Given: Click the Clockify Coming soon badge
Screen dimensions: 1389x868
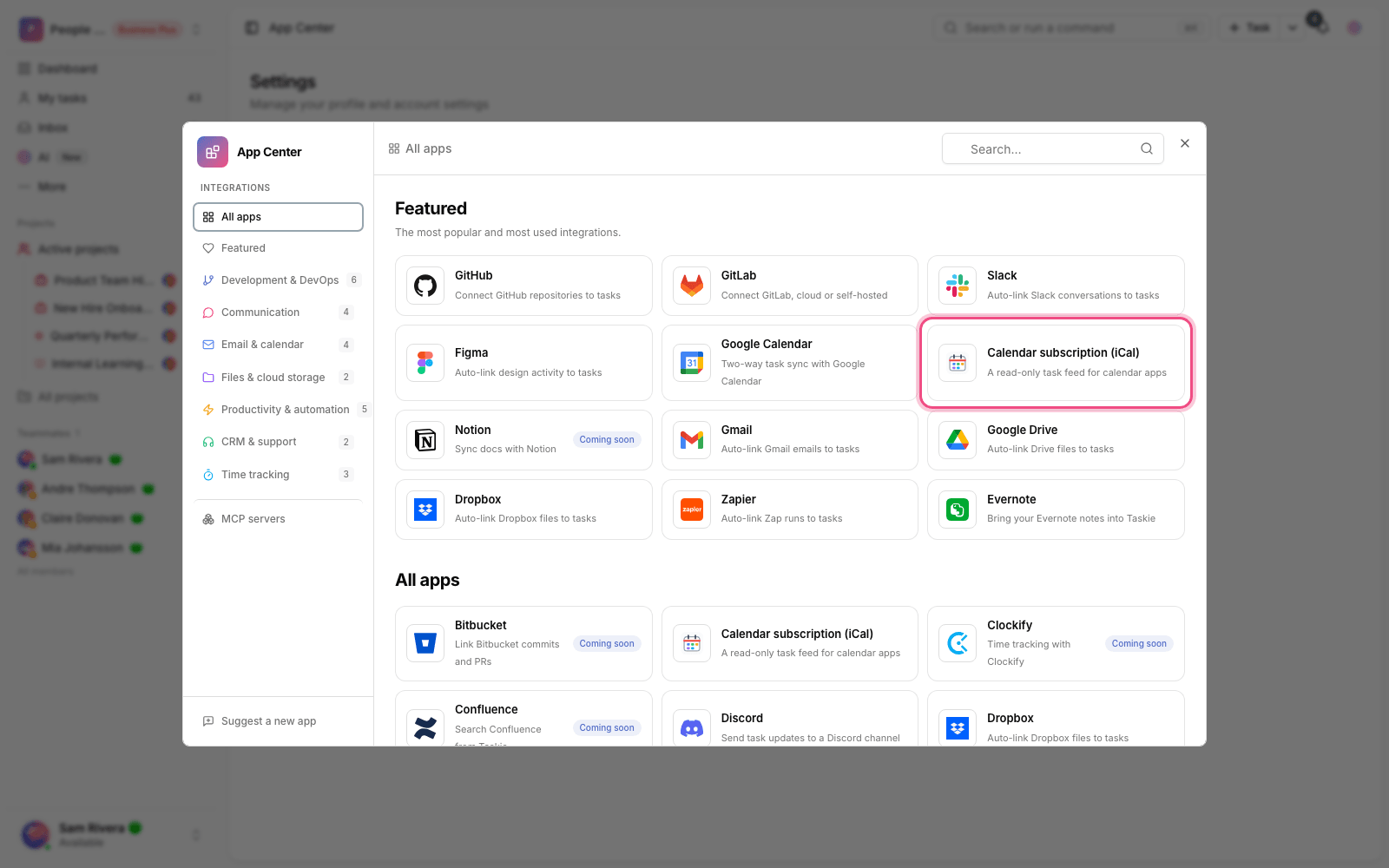Looking at the screenshot, I should pyautogui.click(x=1139, y=644).
